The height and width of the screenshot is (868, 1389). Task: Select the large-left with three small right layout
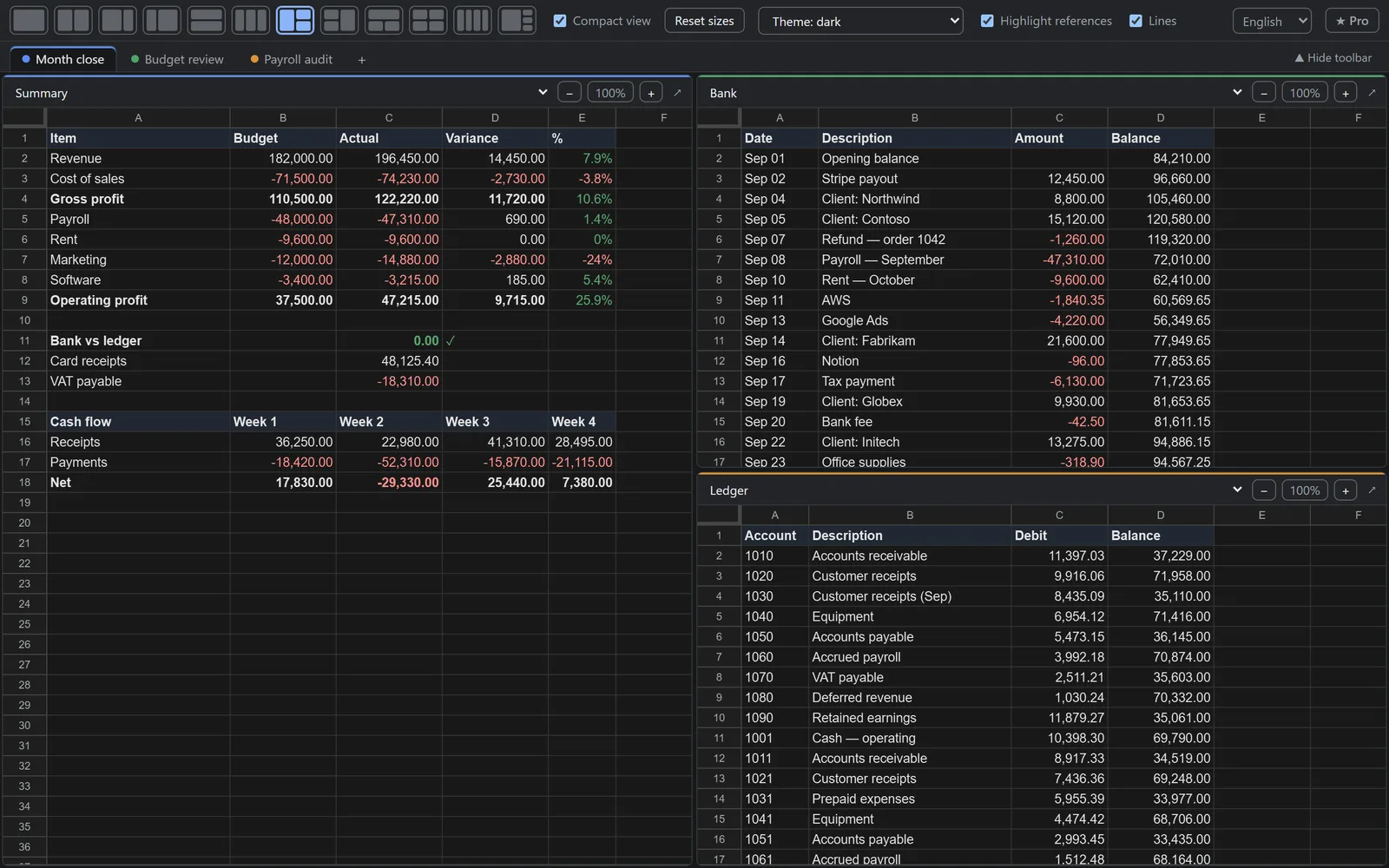tap(517, 20)
